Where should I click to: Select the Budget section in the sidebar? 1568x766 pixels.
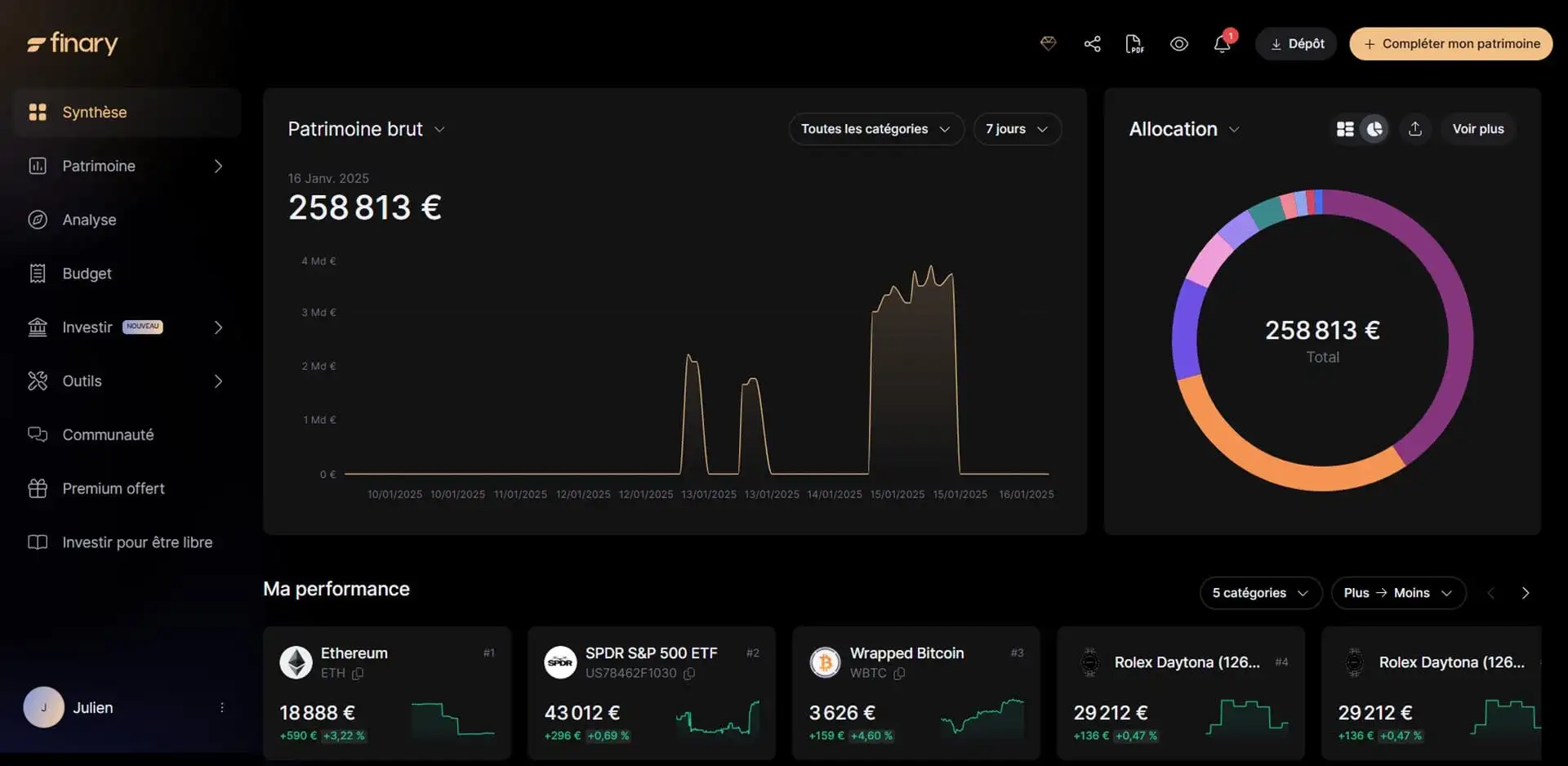coord(87,274)
